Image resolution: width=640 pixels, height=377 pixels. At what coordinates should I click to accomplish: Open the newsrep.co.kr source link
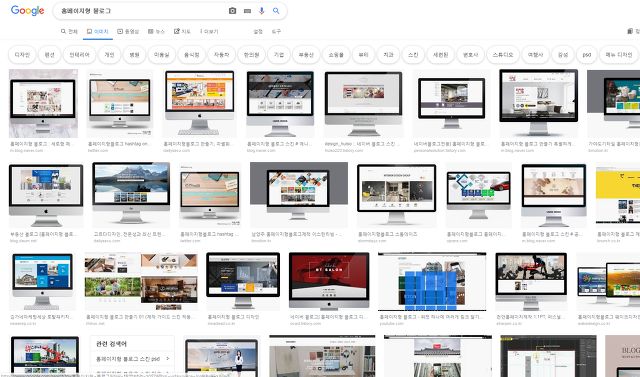tap(22, 324)
